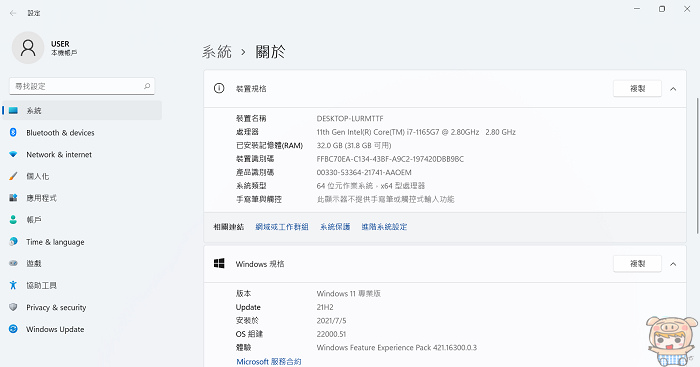
Task: Click the 系統 breadcrumb
Action: pos(217,52)
